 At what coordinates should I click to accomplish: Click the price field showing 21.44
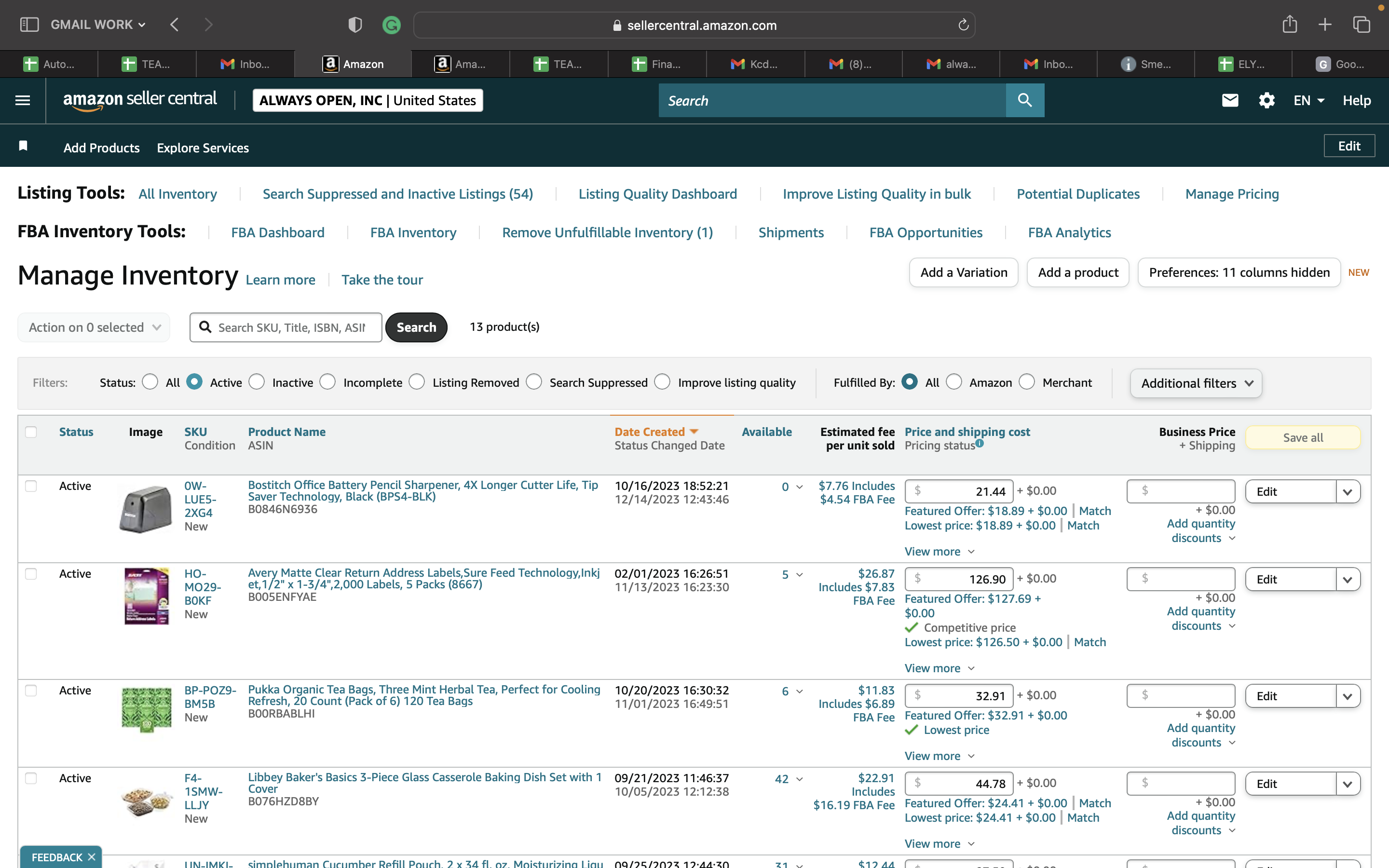click(x=959, y=491)
